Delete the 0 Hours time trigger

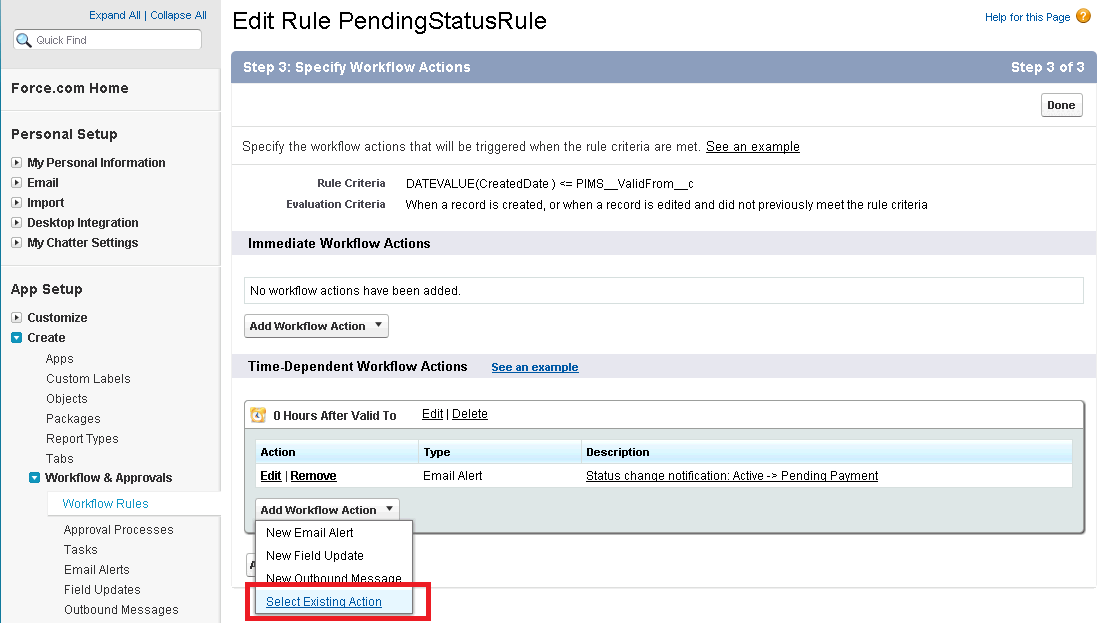pos(470,414)
